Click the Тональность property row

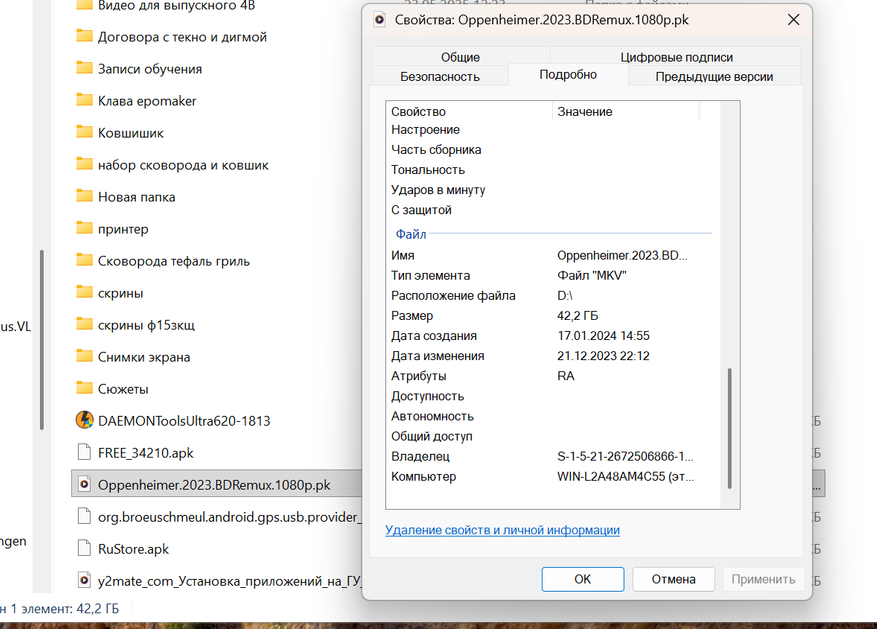(x=553, y=170)
